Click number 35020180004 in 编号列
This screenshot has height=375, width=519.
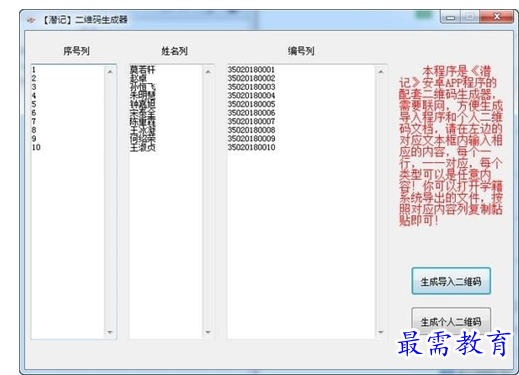[251, 96]
